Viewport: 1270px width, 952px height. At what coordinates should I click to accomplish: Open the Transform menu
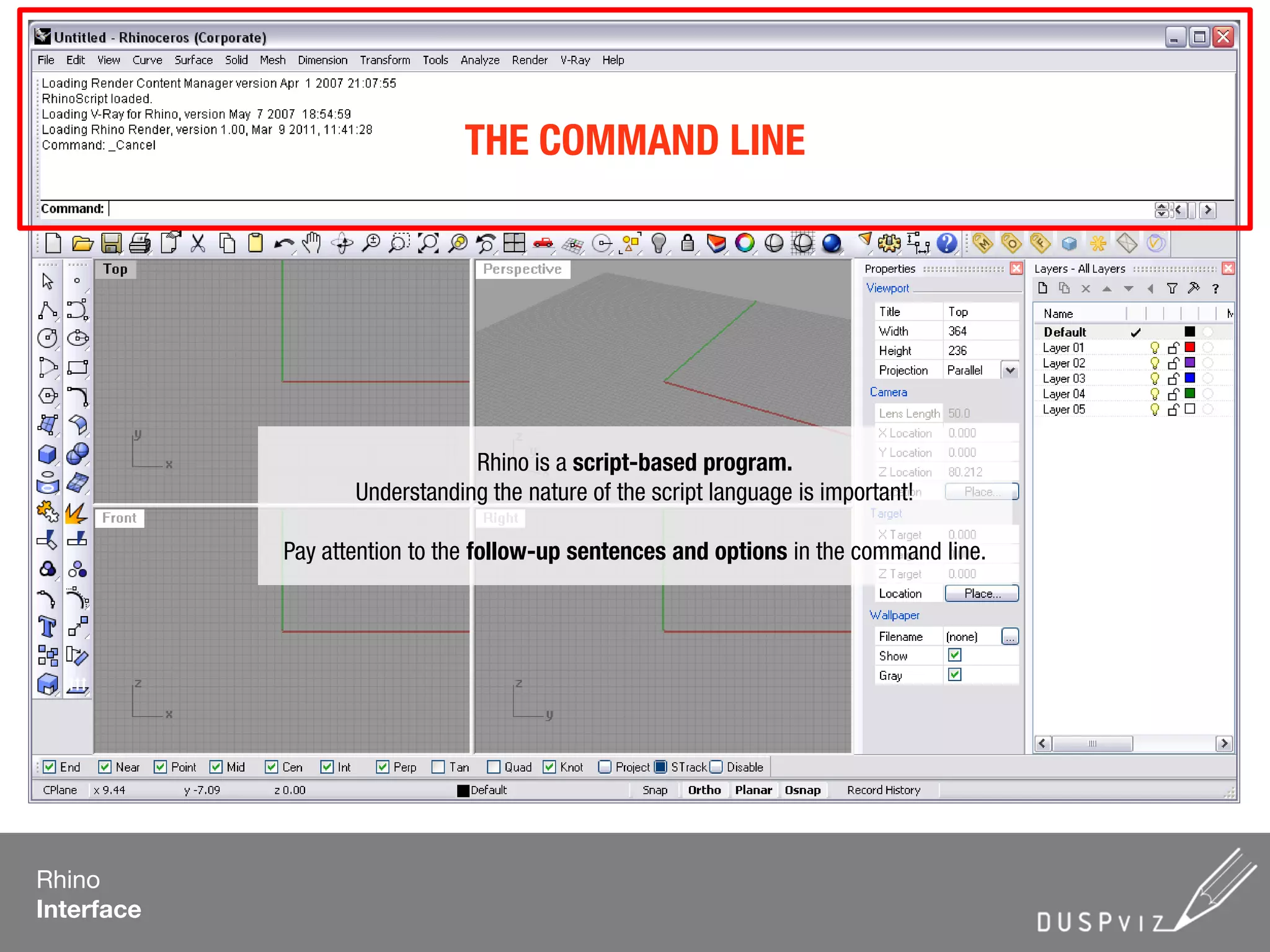pyautogui.click(x=385, y=60)
